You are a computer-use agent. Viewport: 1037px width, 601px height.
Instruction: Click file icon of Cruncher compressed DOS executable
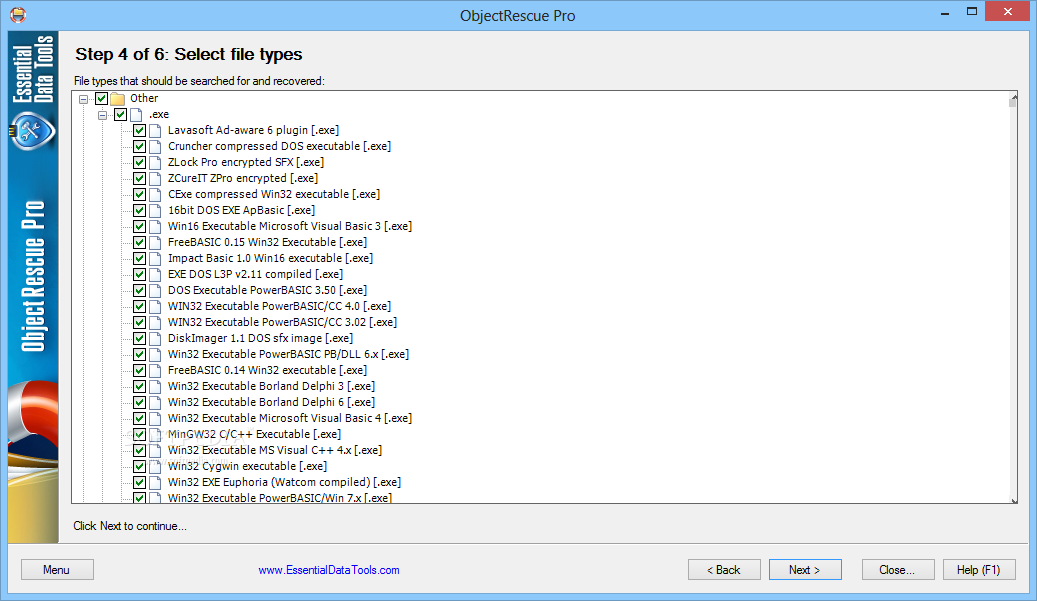pyautogui.click(x=155, y=146)
